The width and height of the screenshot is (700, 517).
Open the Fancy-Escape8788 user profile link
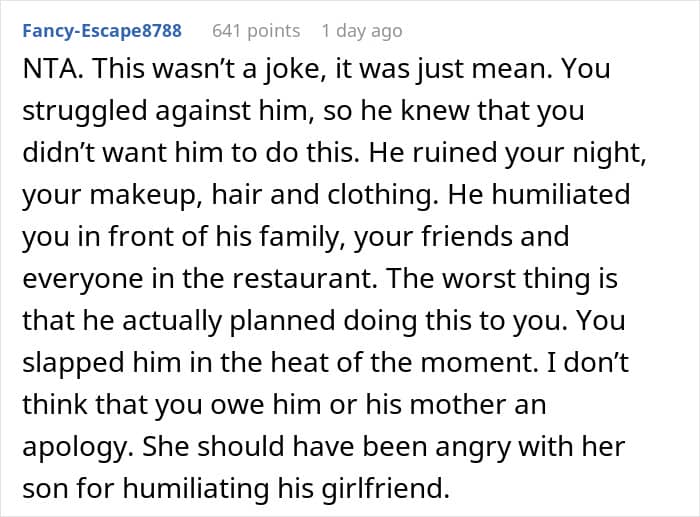pos(102,31)
